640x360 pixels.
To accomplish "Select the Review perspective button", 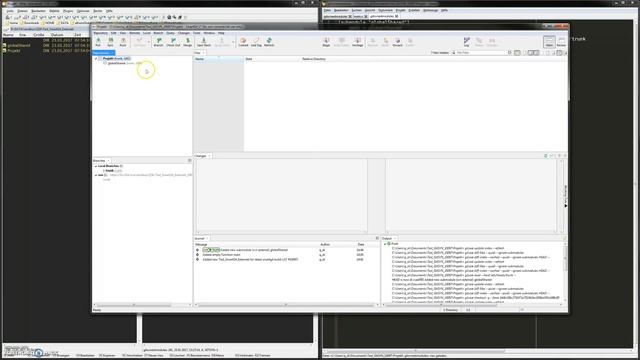I will 562,42.
